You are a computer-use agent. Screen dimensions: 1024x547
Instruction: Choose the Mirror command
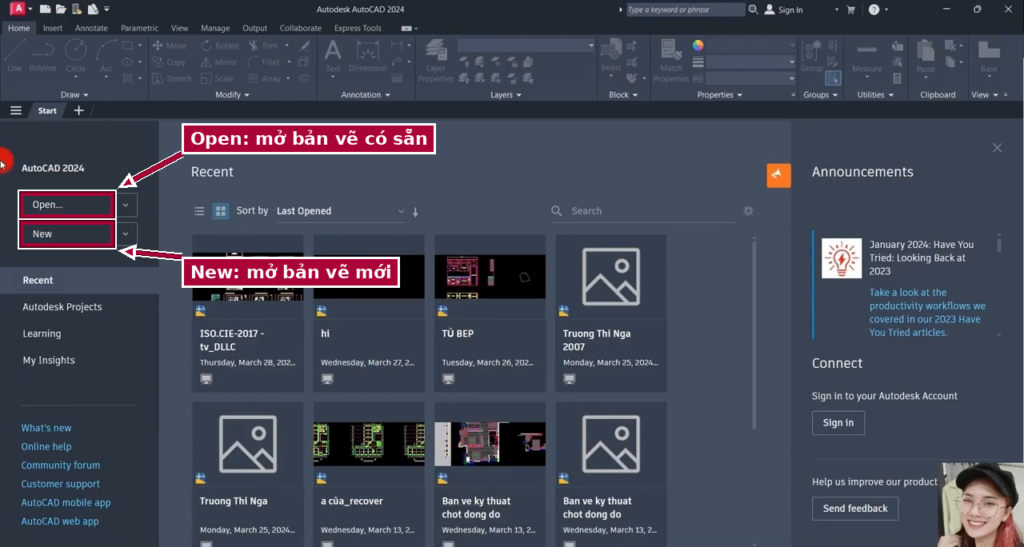219,62
